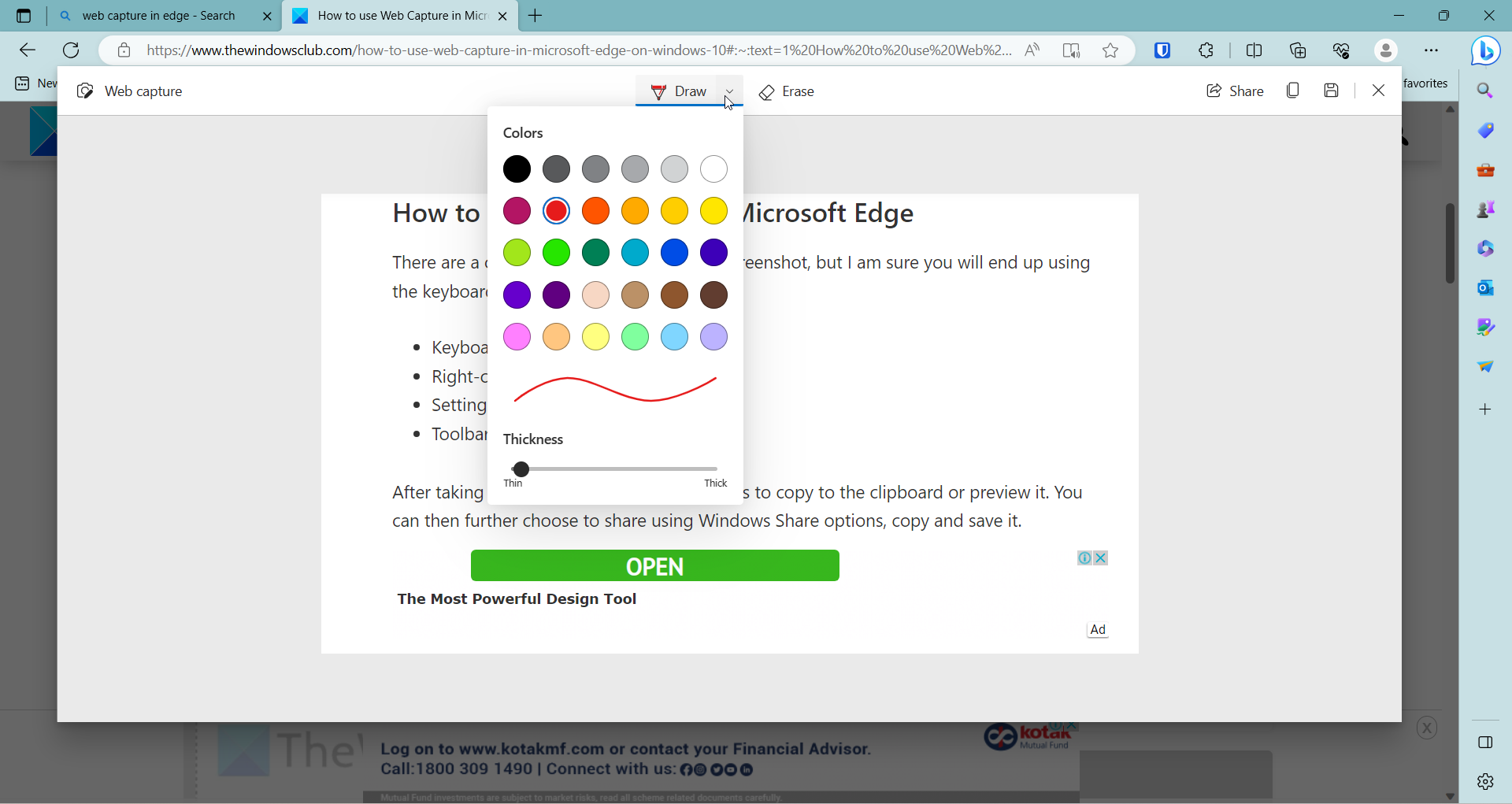The width and height of the screenshot is (1512, 804).
Task: Open Browser essentials
Action: tap(1342, 50)
